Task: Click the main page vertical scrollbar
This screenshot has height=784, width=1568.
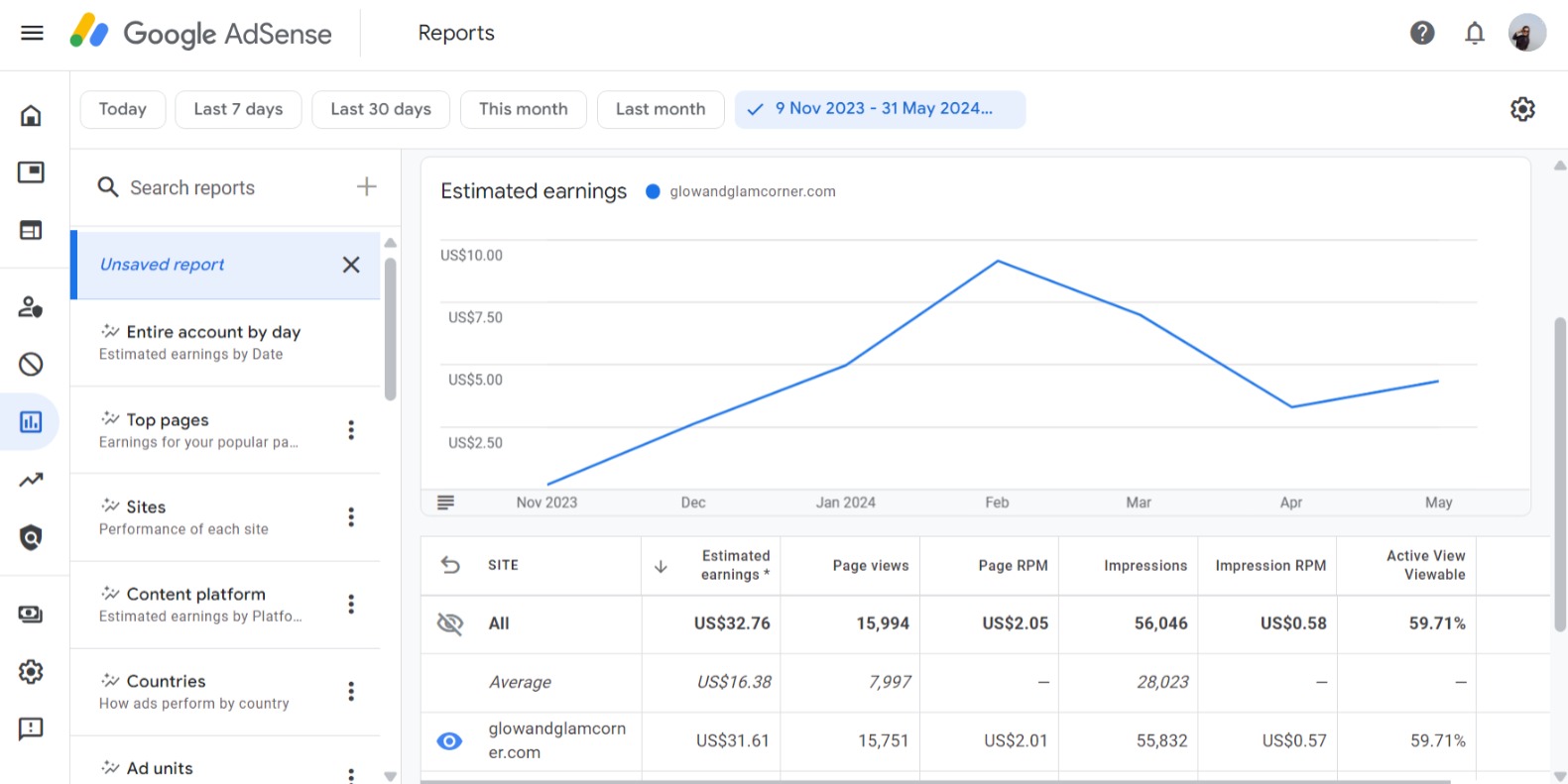Action: tap(1560, 474)
